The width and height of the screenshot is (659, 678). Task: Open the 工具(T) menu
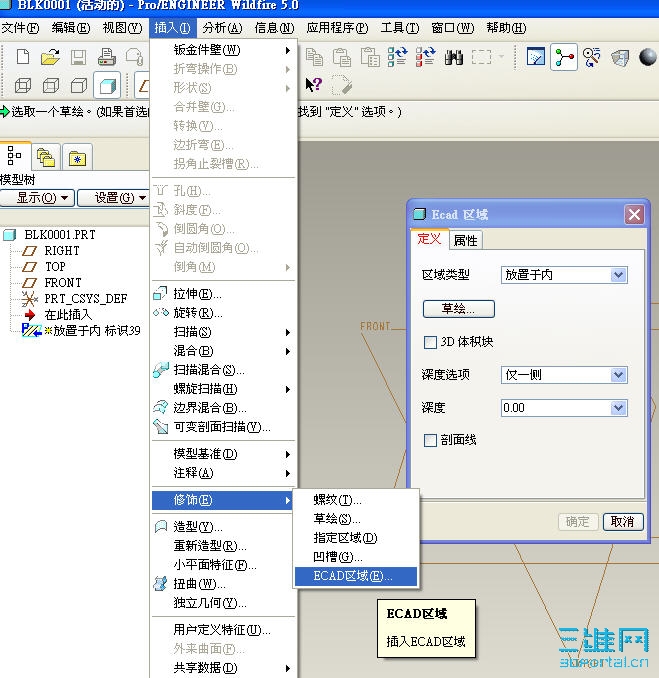point(400,28)
